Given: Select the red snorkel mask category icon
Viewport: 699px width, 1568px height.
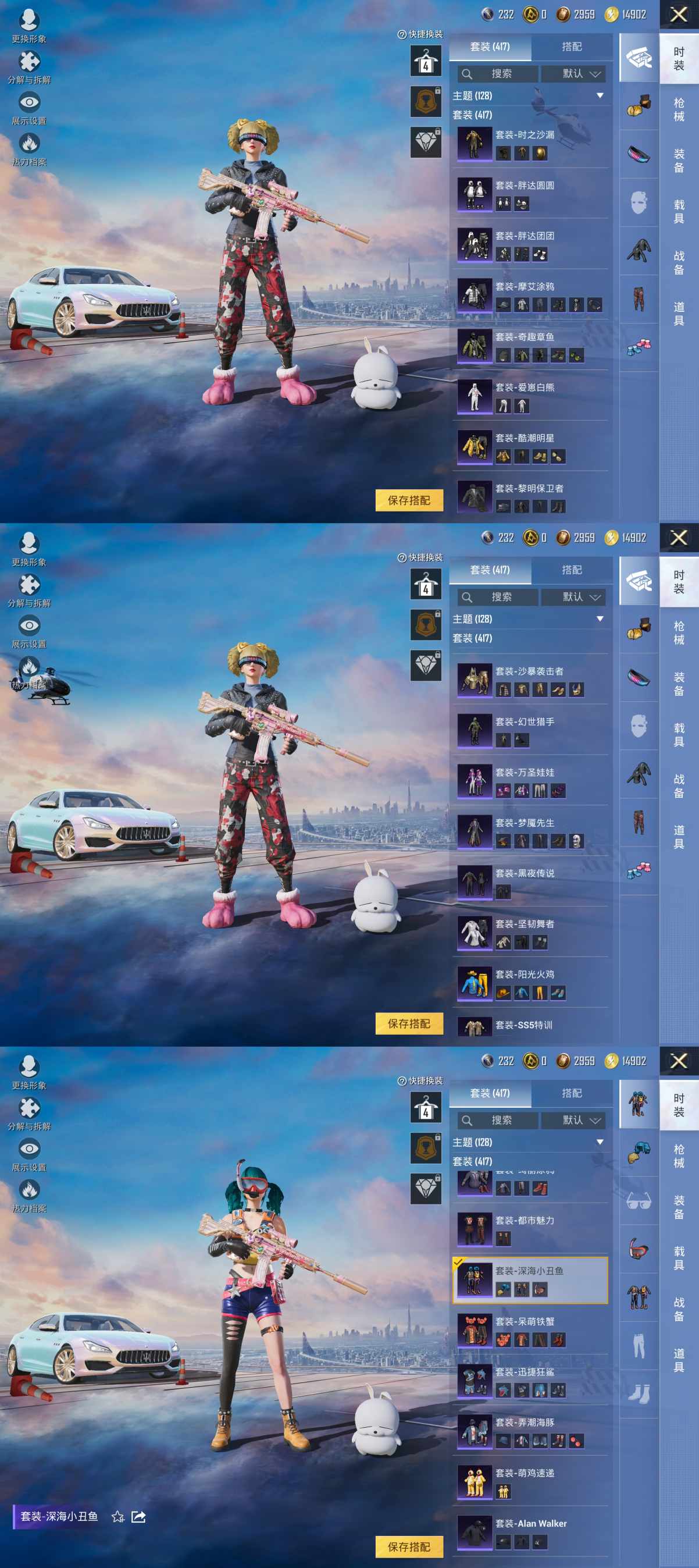Looking at the screenshot, I should coord(638,1249).
